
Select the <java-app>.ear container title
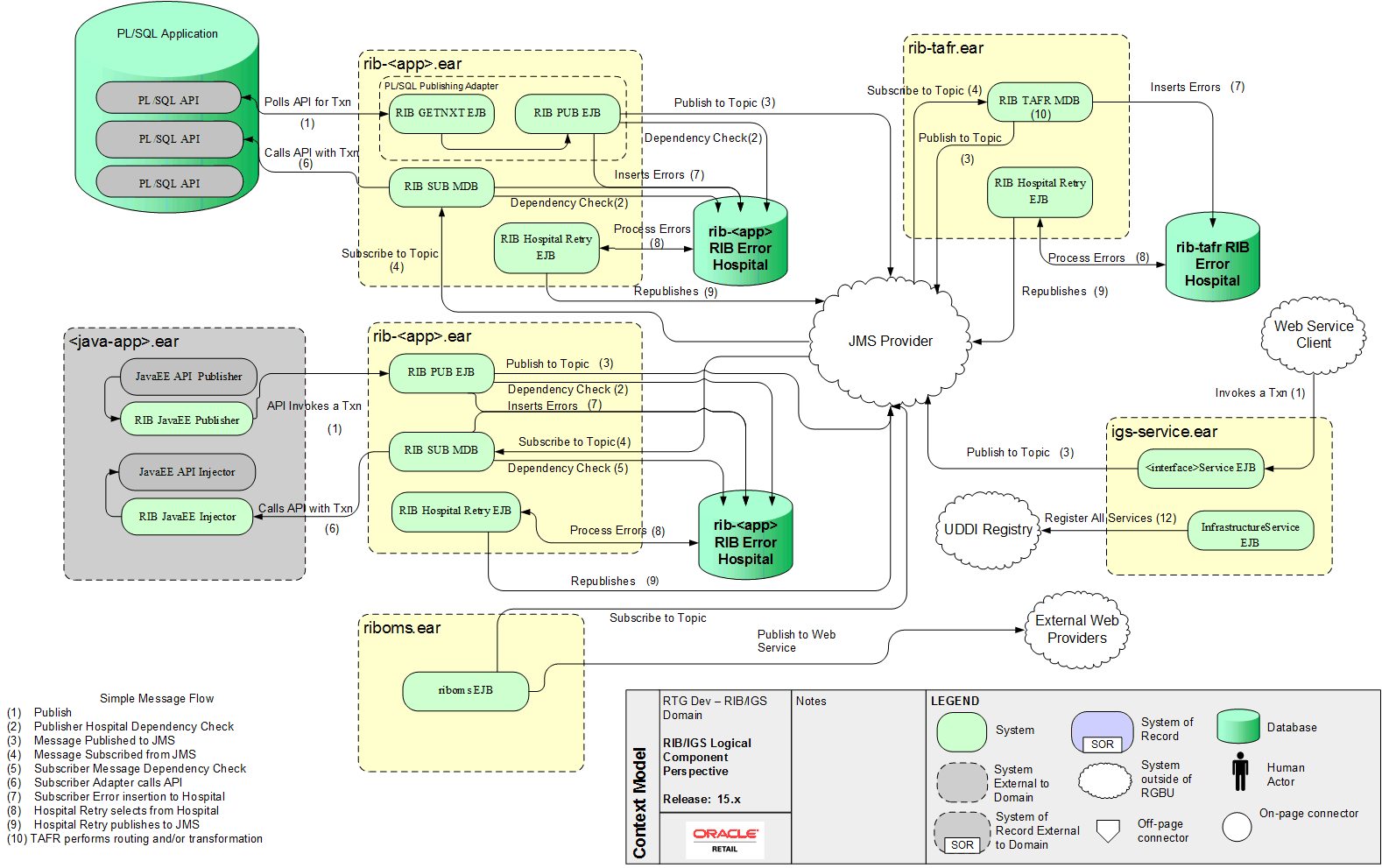(124, 342)
